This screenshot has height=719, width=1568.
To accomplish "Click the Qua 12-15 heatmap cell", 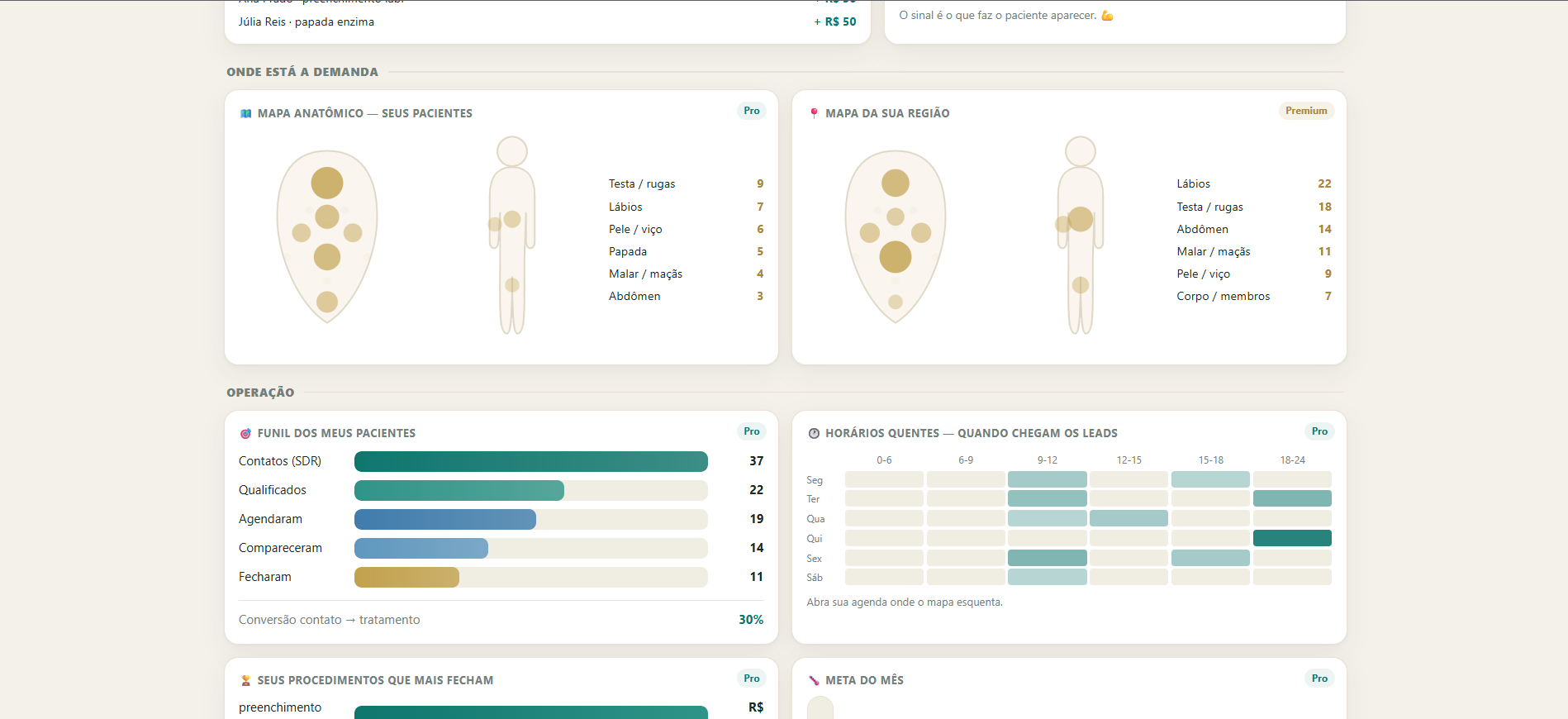I will point(1128,518).
